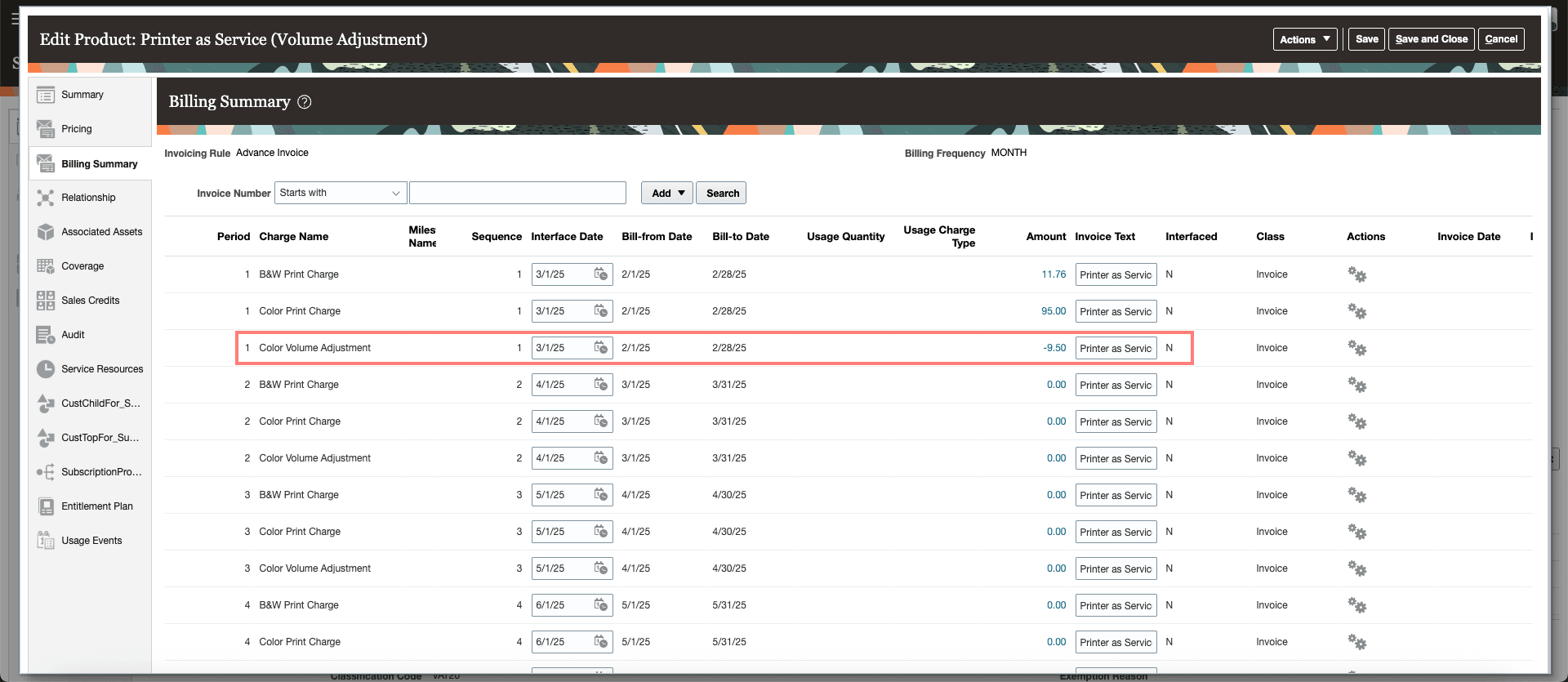Click the Audit sidebar icon
Viewport: 1568px width, 682px height.
click(46, 335)
